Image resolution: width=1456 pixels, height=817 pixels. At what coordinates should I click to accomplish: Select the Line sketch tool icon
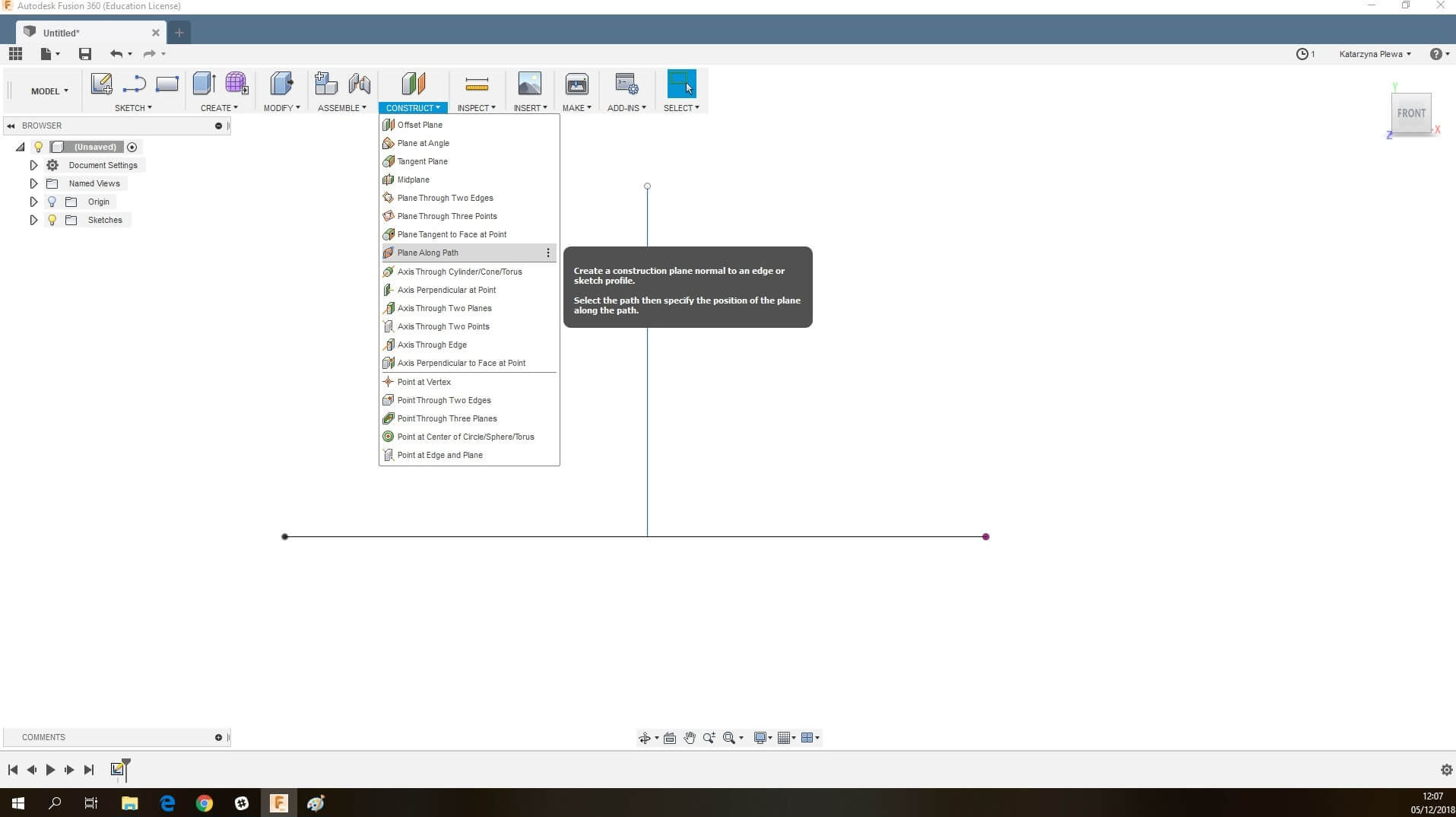click(x=134, y=84)
